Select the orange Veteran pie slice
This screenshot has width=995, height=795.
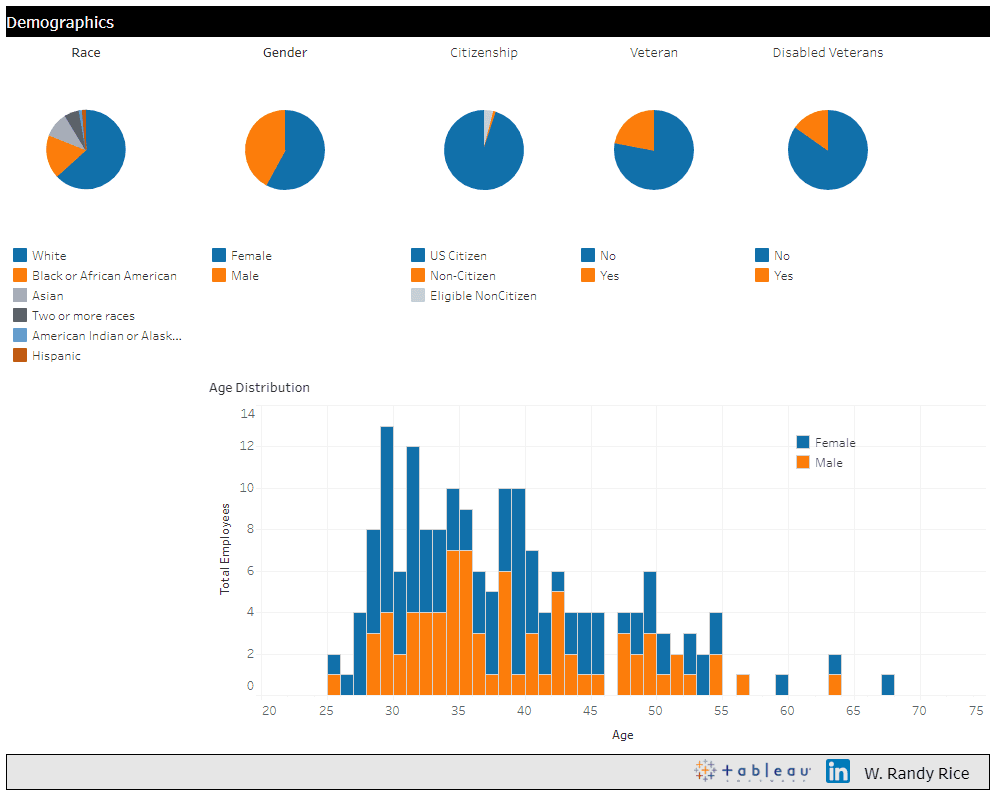[636, 128]
